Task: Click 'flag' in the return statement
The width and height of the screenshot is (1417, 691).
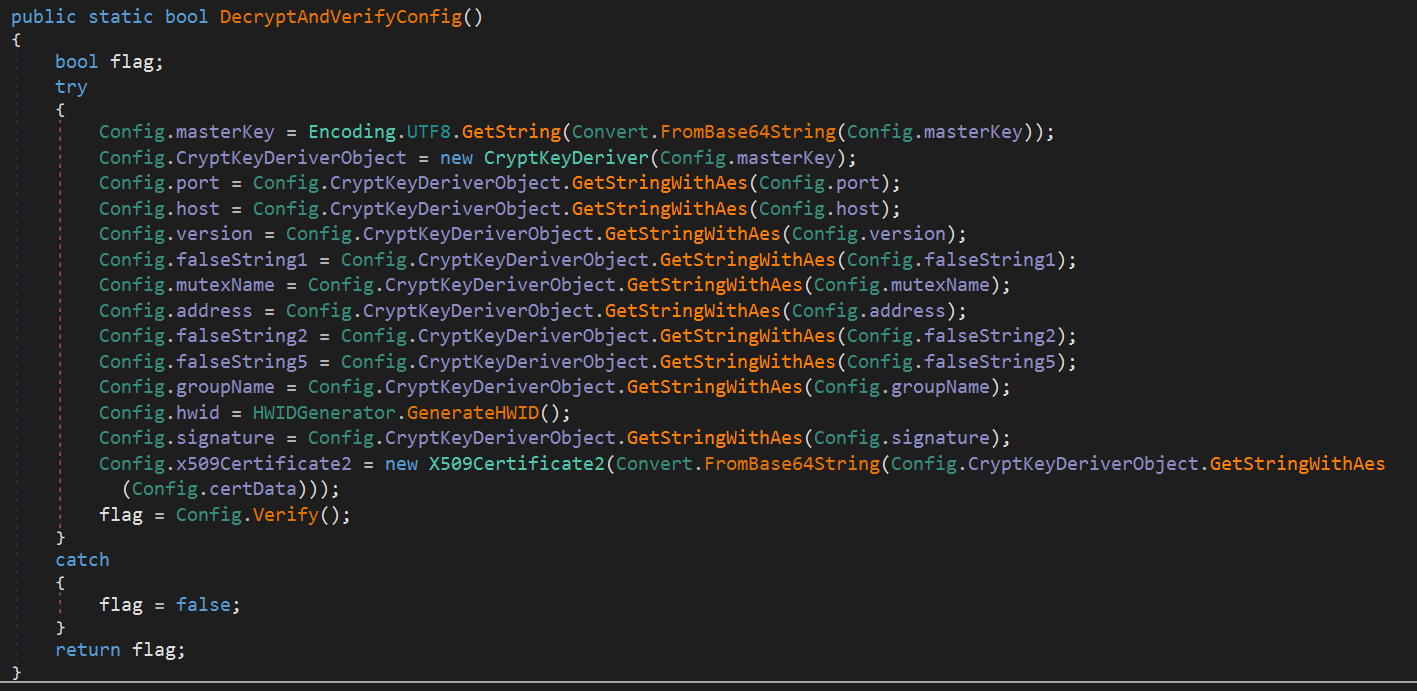Action: click(x=153, y=650)
